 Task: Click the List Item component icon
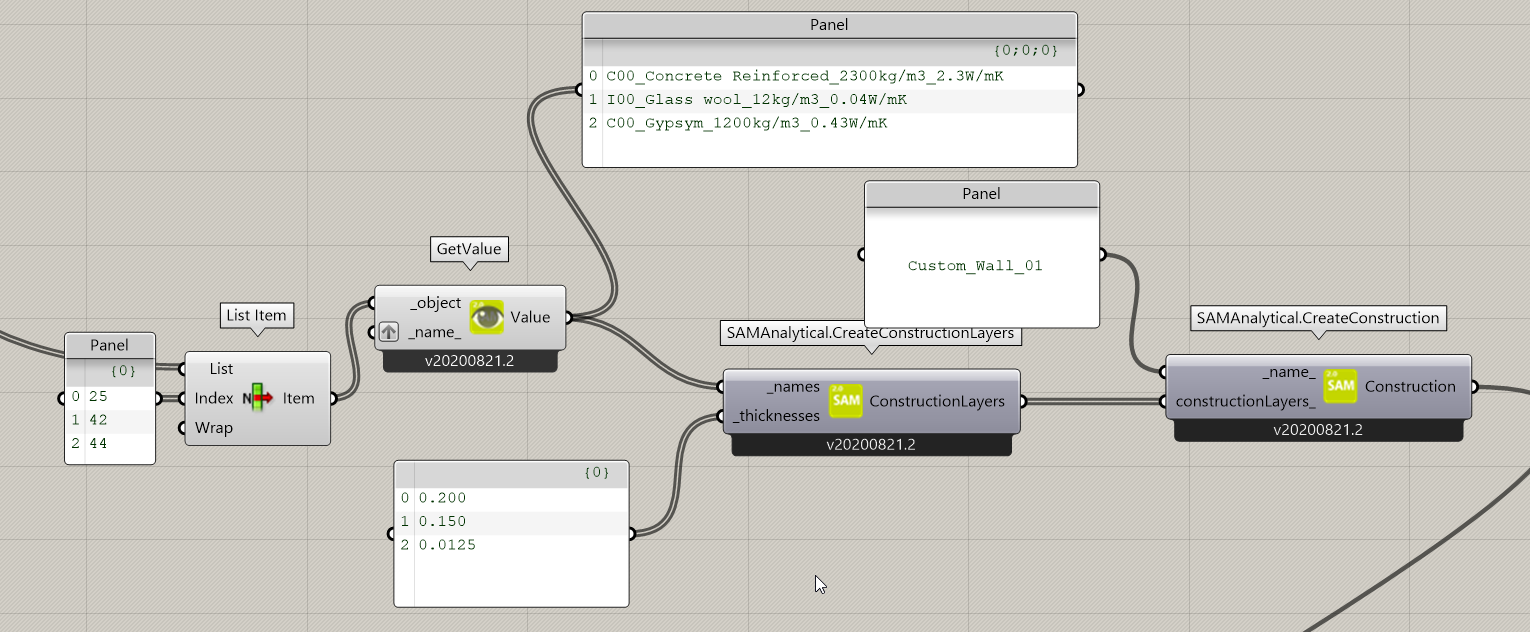[x=258, y=398]
